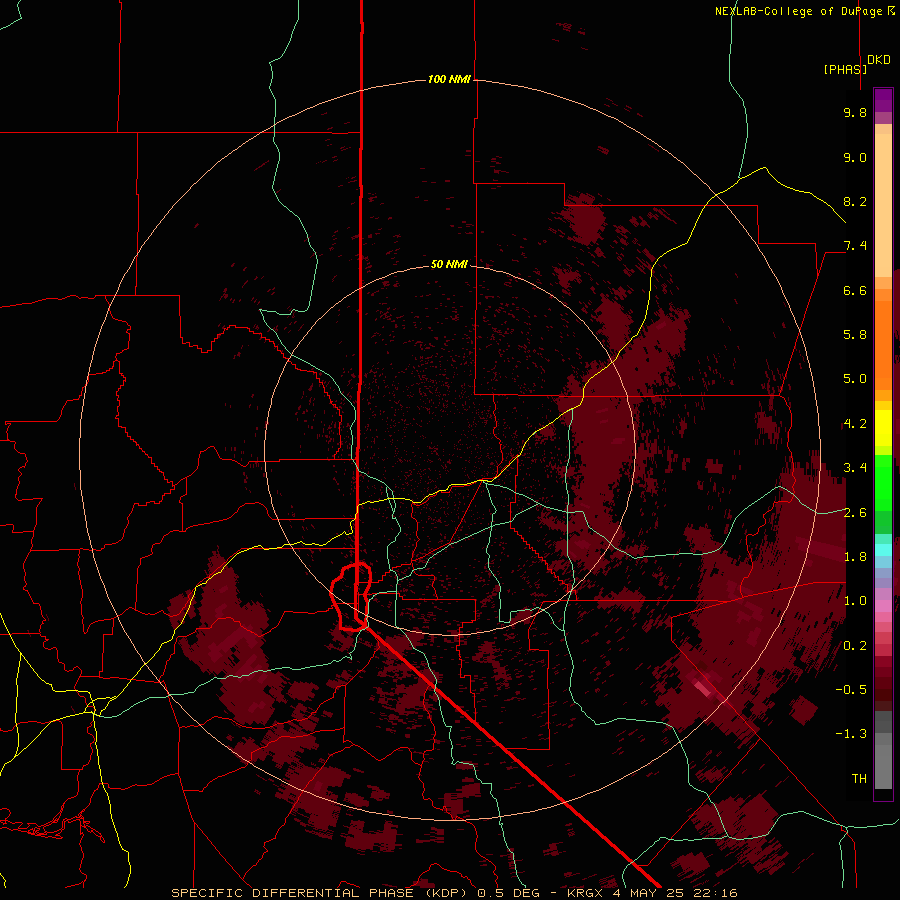Click the 50 NMI range ring label
This screenshot has height=900, width=900.
pos(449,264)
